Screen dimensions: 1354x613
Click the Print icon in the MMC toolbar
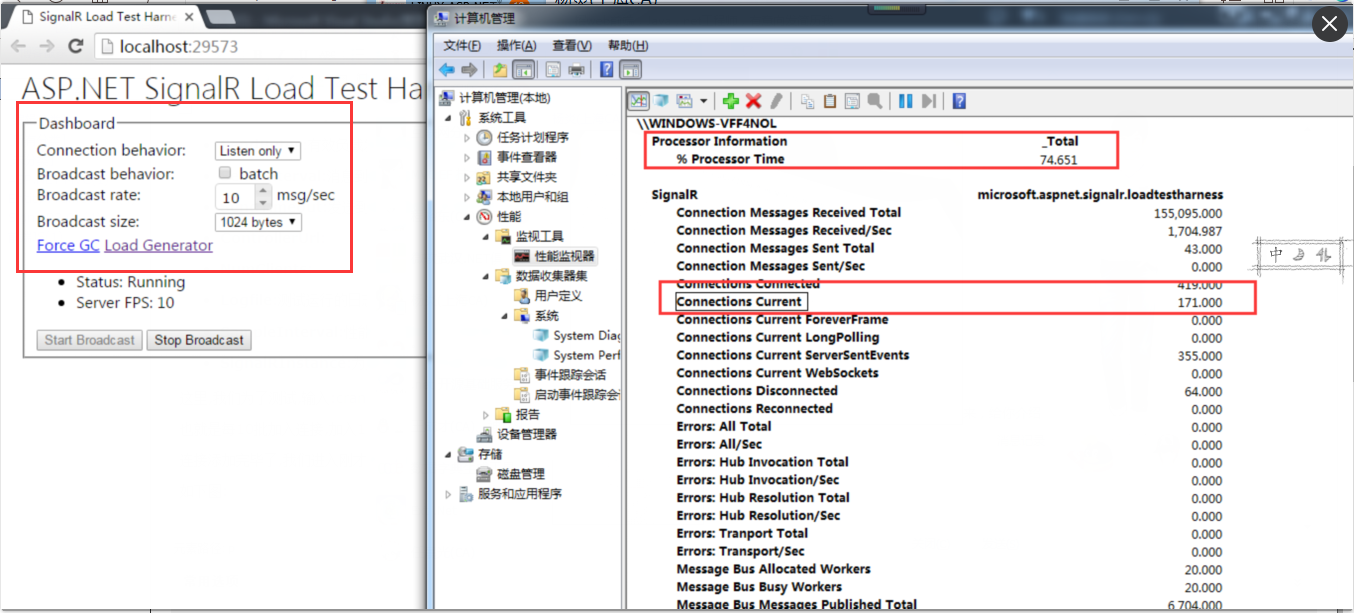[x=576, y=70]
